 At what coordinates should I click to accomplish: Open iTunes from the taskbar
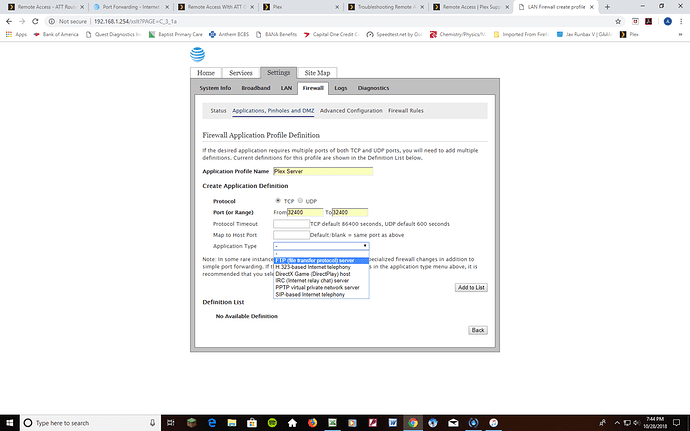pyautogui.click(x=493, y=423)
